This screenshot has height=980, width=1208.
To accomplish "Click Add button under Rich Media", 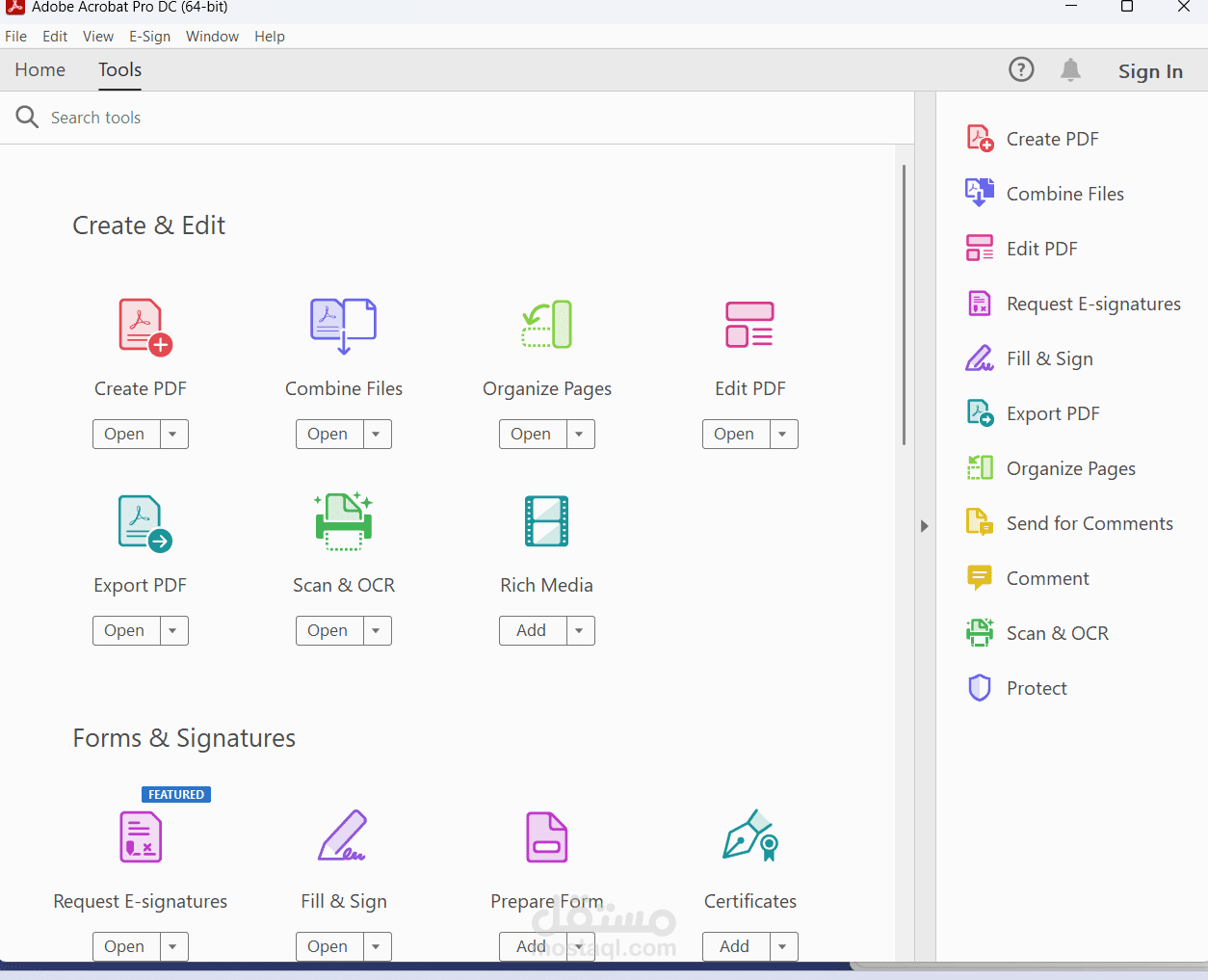I will (x=533, y=630).
